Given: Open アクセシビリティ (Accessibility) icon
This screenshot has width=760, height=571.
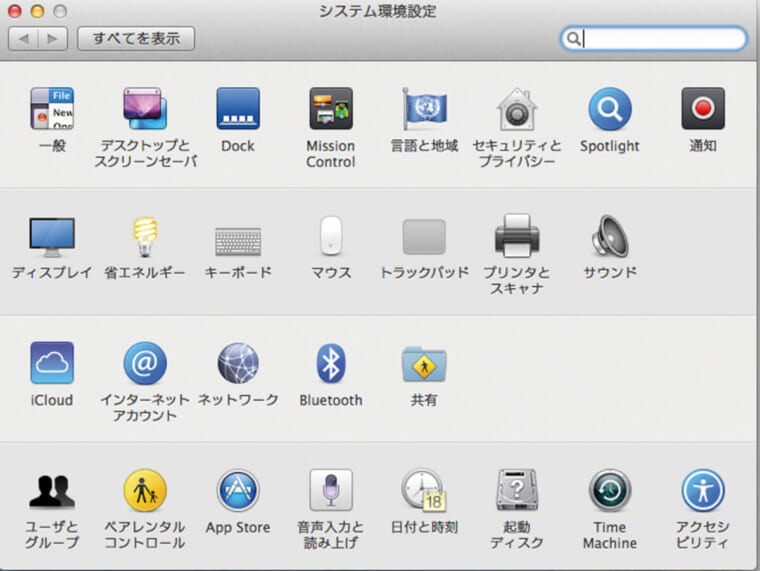Looking at the screenshot, I should 703,490.
